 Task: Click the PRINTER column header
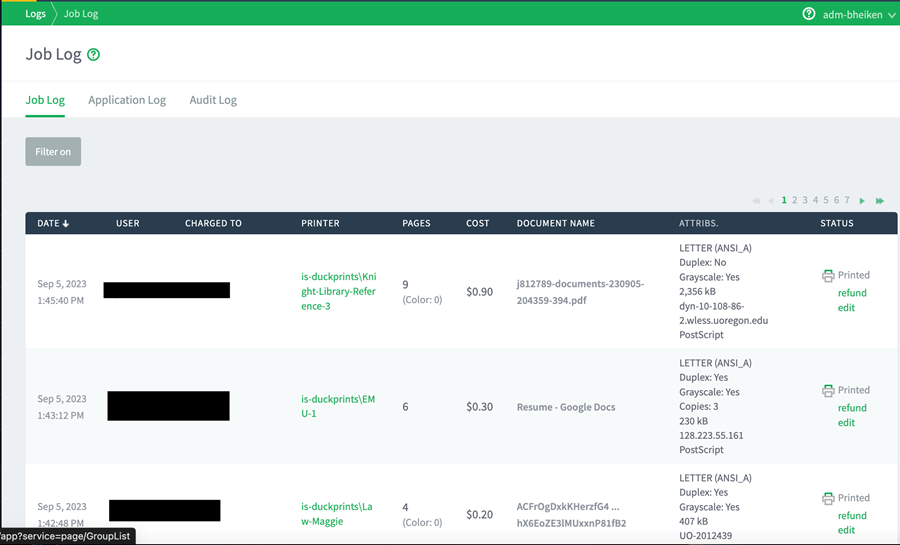coord(320,223)
